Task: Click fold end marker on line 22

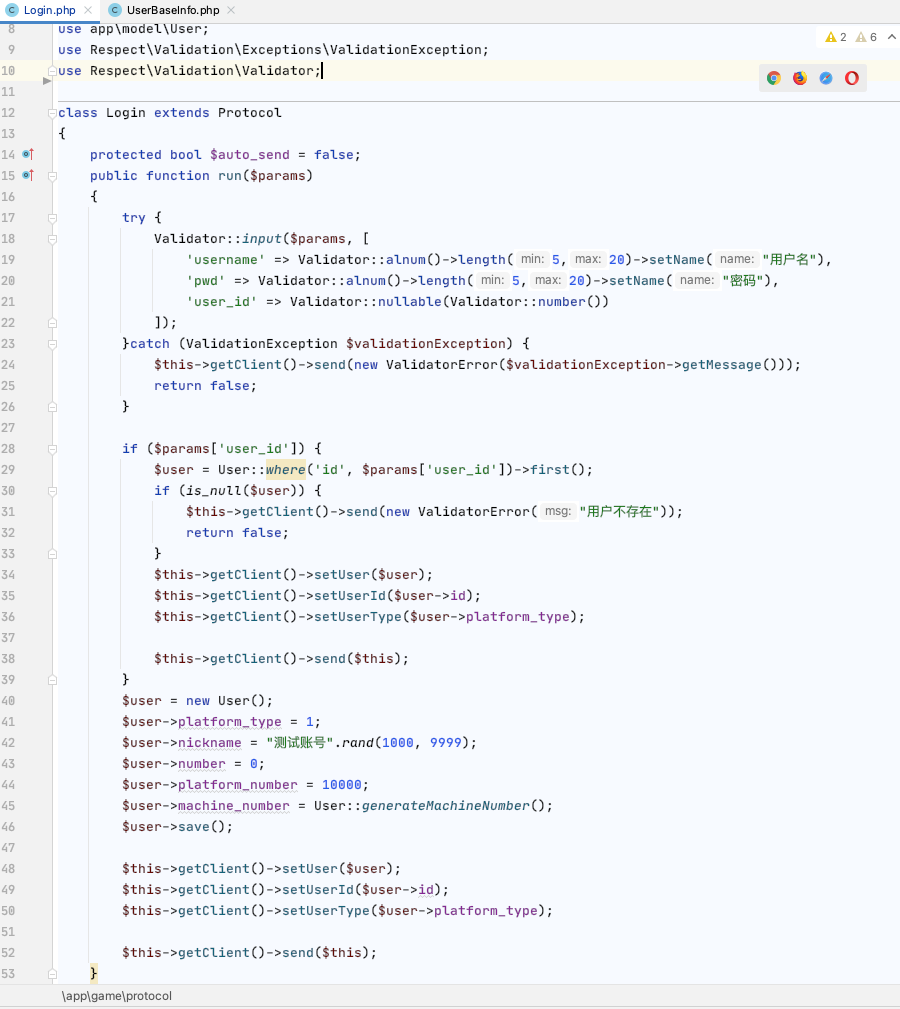Action: 52,323
